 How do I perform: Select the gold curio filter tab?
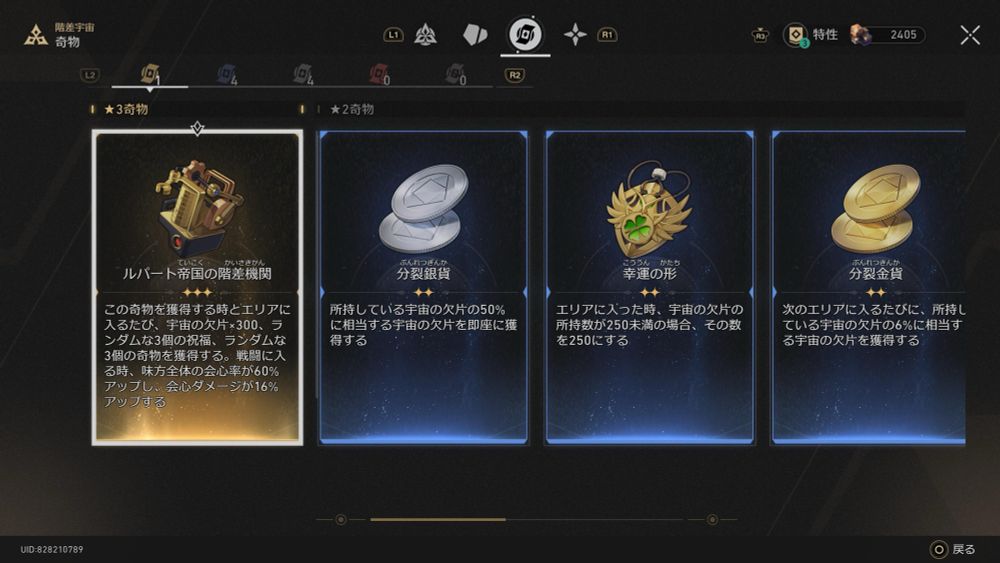click(x=150, y=75)
